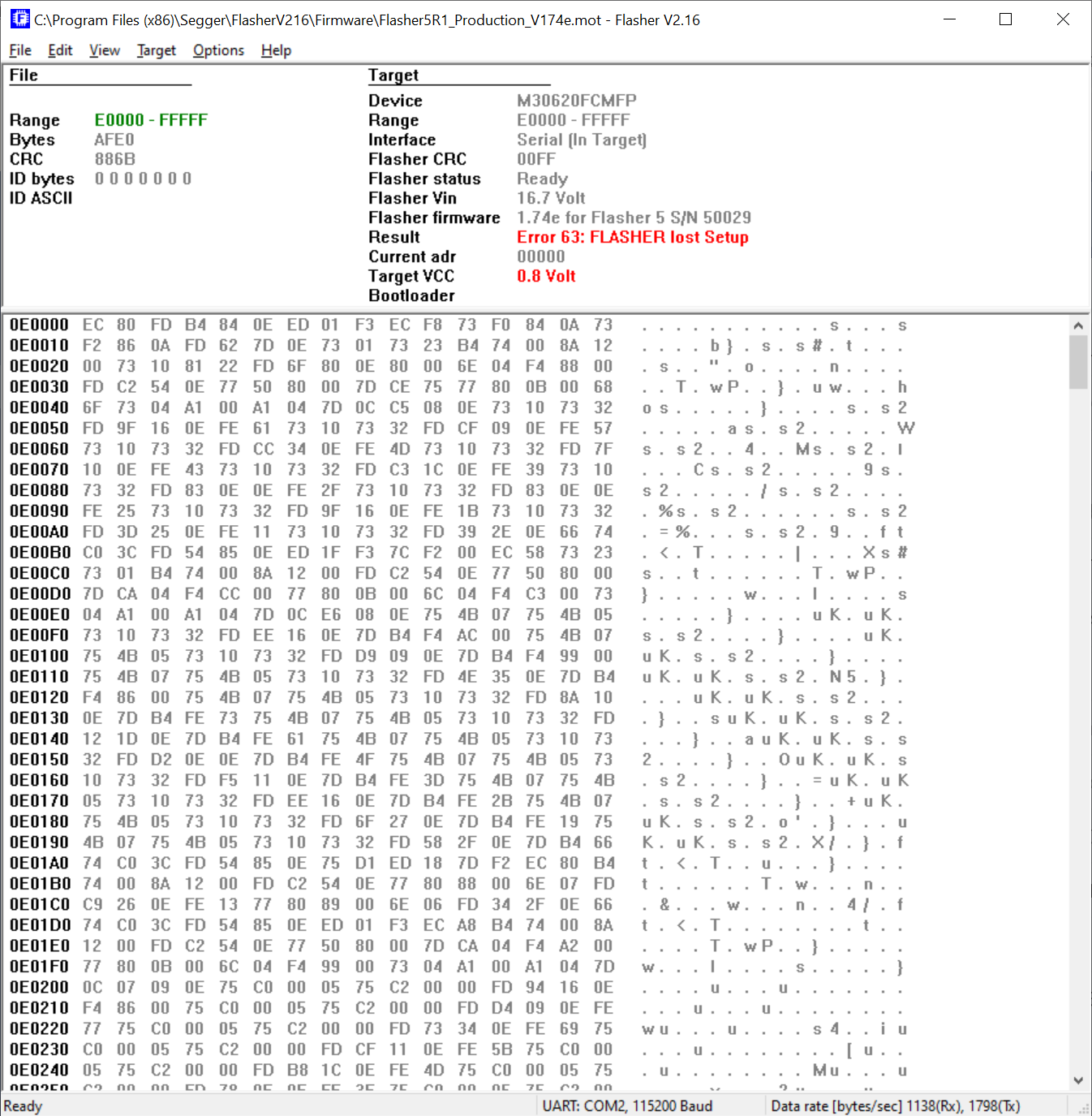
Task: Click the Flasher Vin value 16.7 Volt
Action: pyautogui.click(x=551, y=198)
